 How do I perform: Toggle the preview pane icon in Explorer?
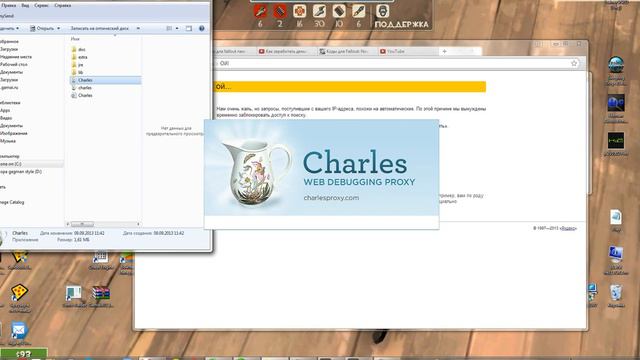pos(189,29)
